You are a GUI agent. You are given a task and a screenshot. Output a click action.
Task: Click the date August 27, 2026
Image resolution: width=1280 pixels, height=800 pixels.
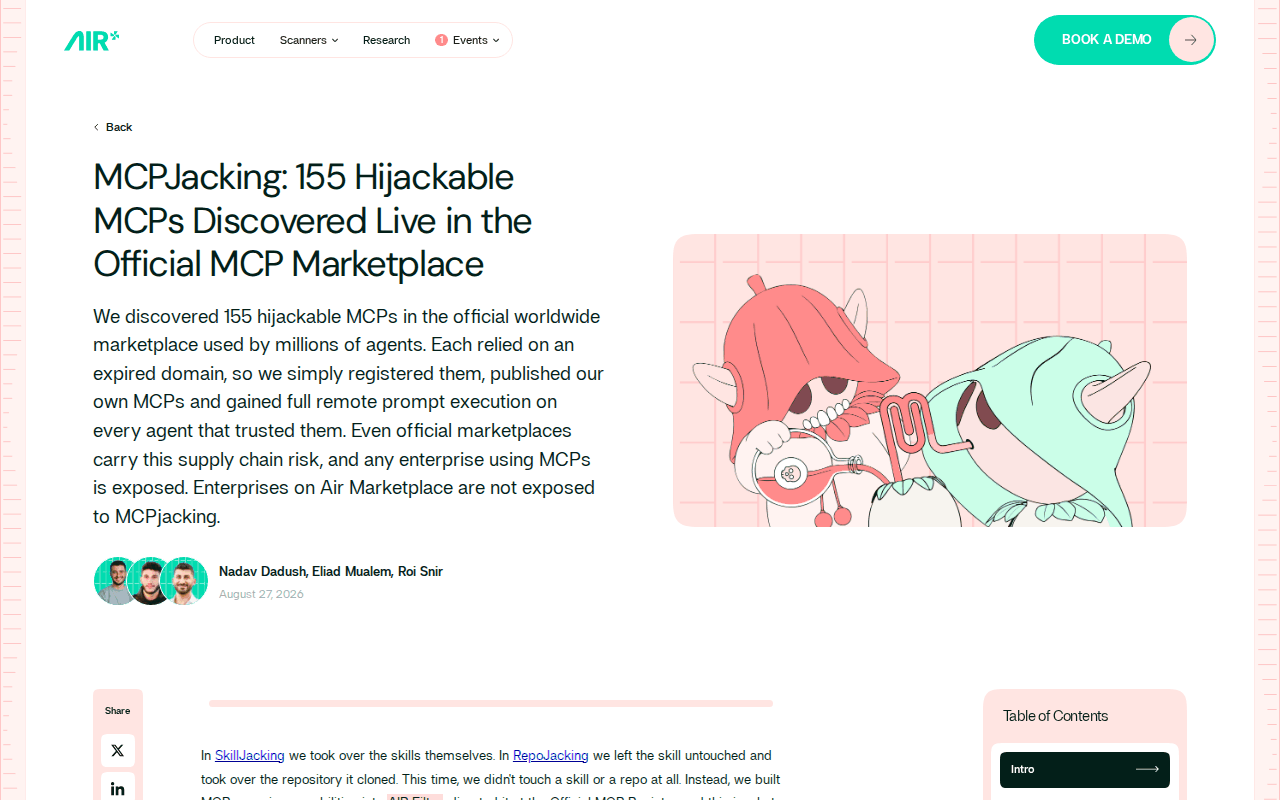(261, 594)
